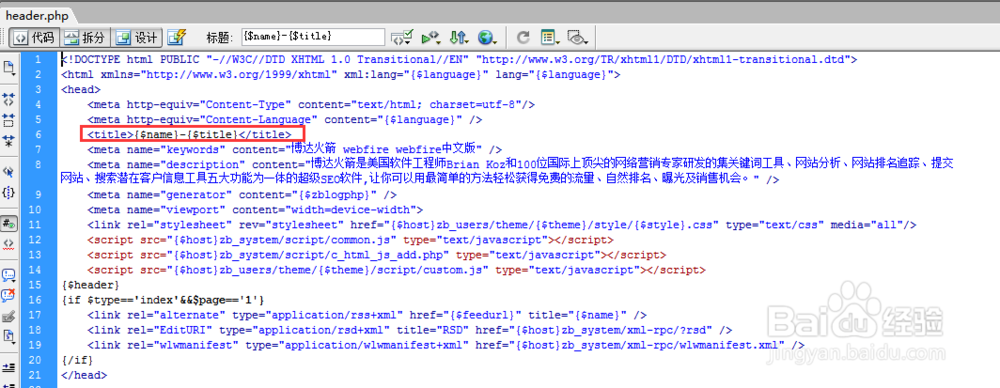Click the {$header} line

[x=91, y=285]
